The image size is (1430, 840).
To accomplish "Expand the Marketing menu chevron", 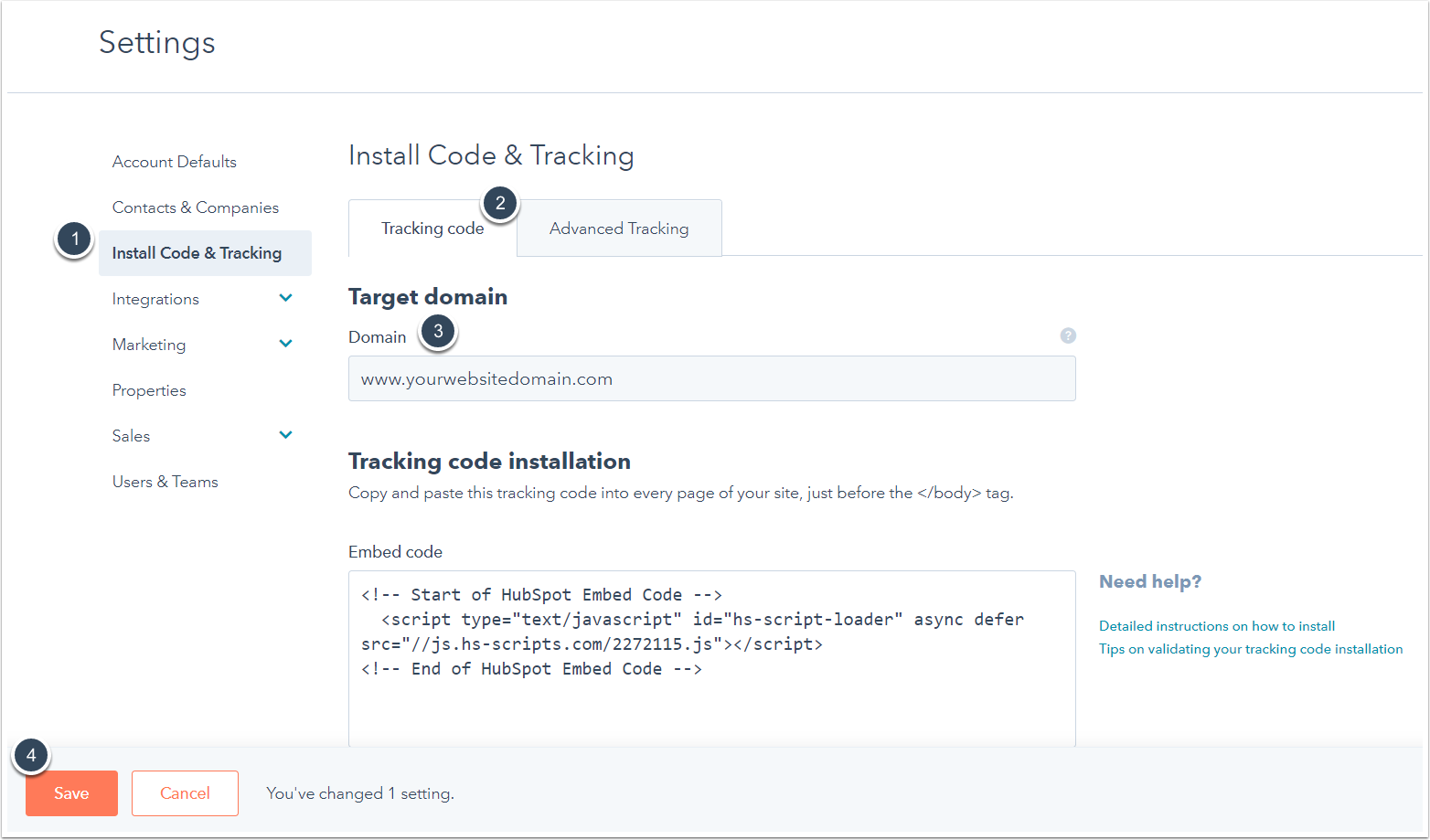I will coord(285,344).
